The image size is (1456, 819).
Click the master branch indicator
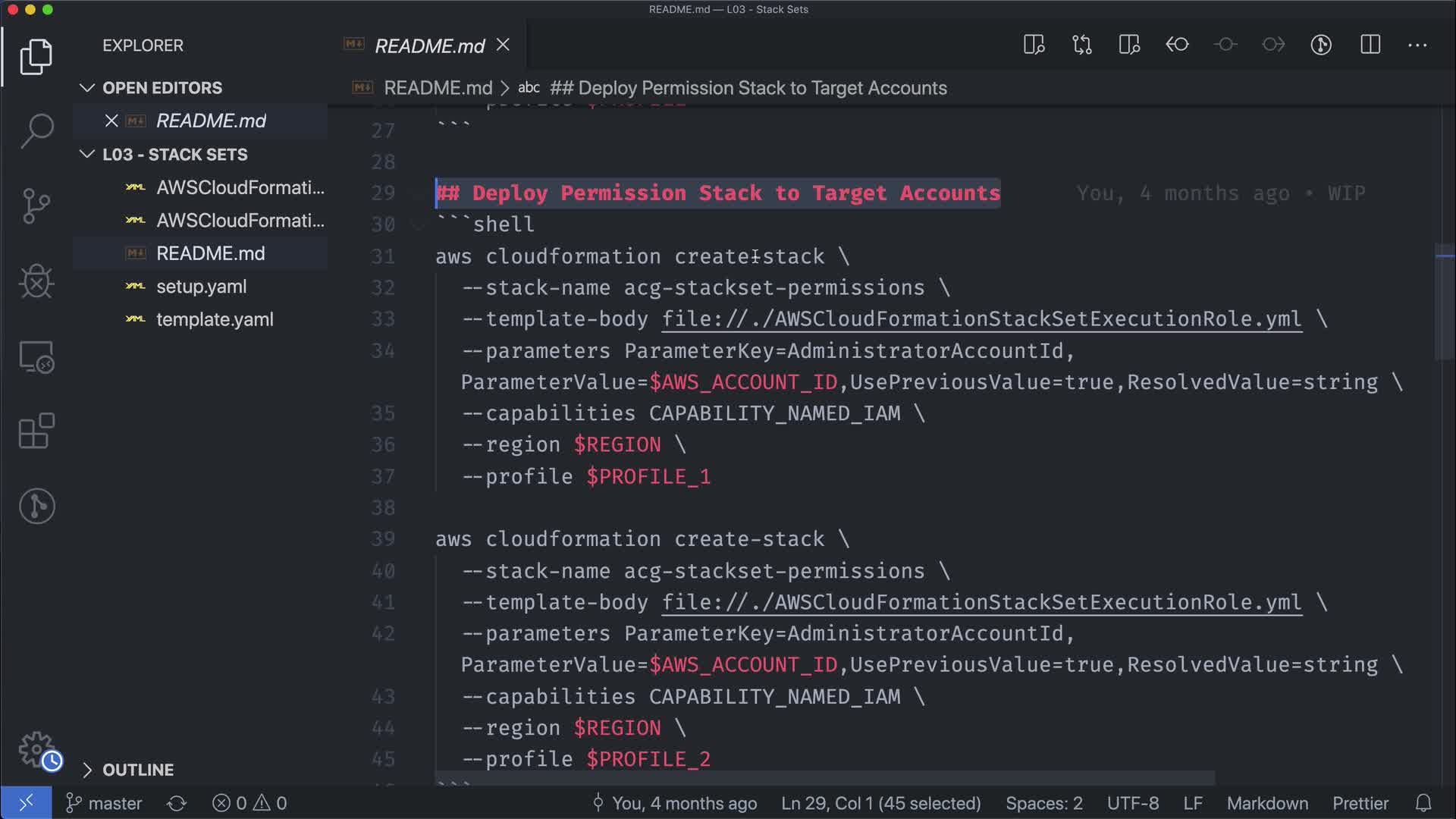pyautogui.click(x=105, y=803)
